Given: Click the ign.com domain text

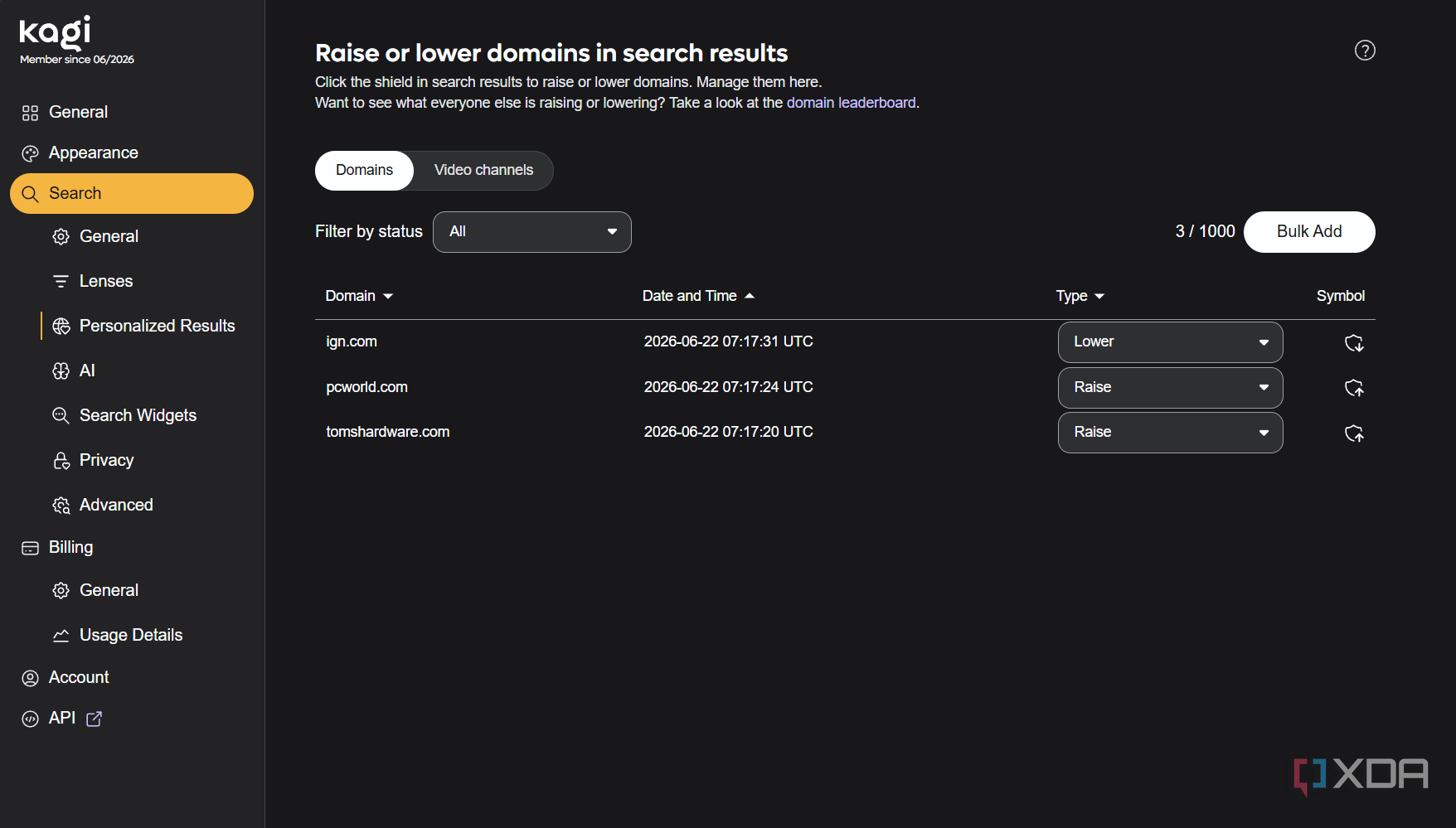Looking at the screenshot, I should (352, 341).
